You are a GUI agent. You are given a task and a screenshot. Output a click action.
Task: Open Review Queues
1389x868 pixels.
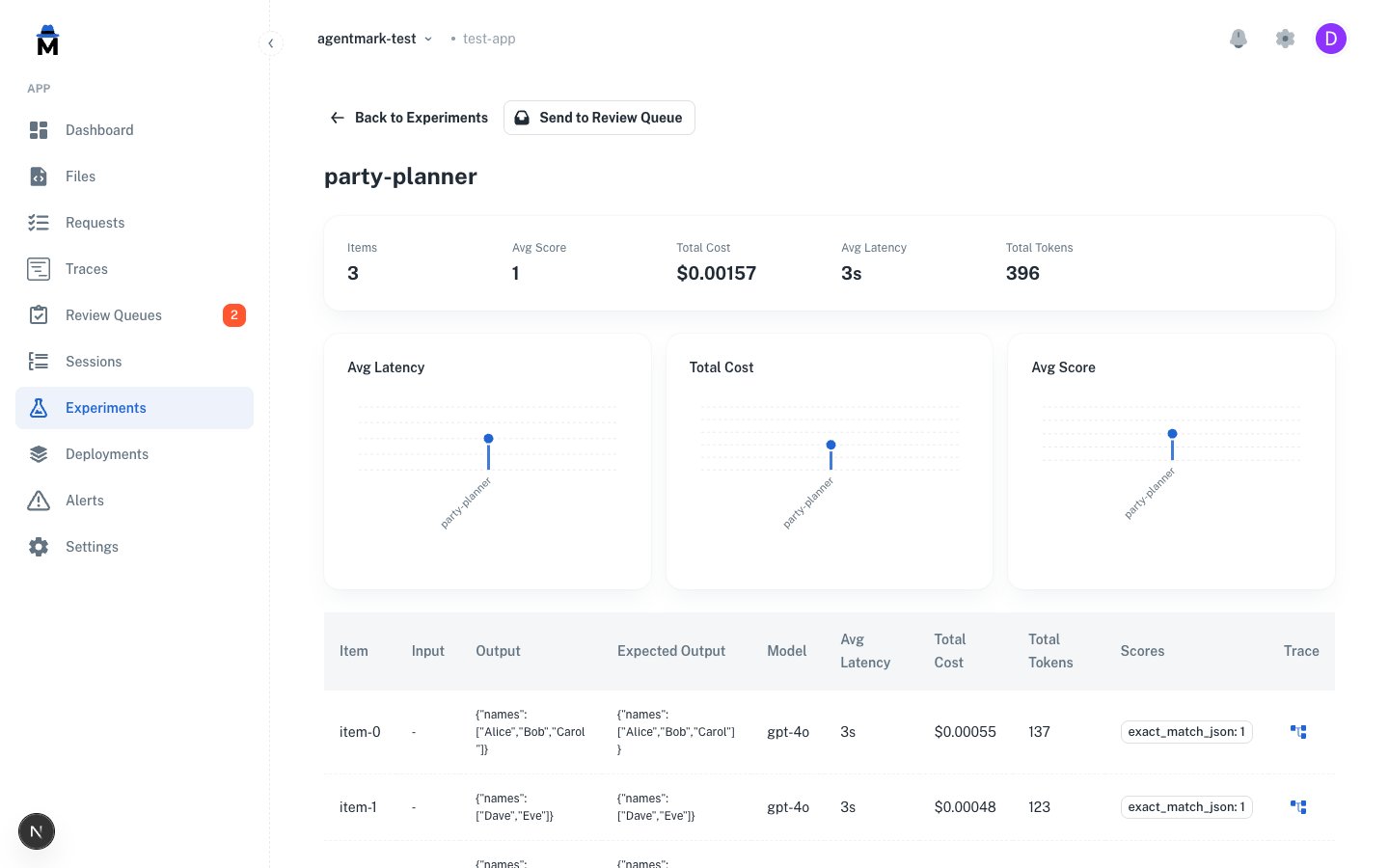(134, 315)
